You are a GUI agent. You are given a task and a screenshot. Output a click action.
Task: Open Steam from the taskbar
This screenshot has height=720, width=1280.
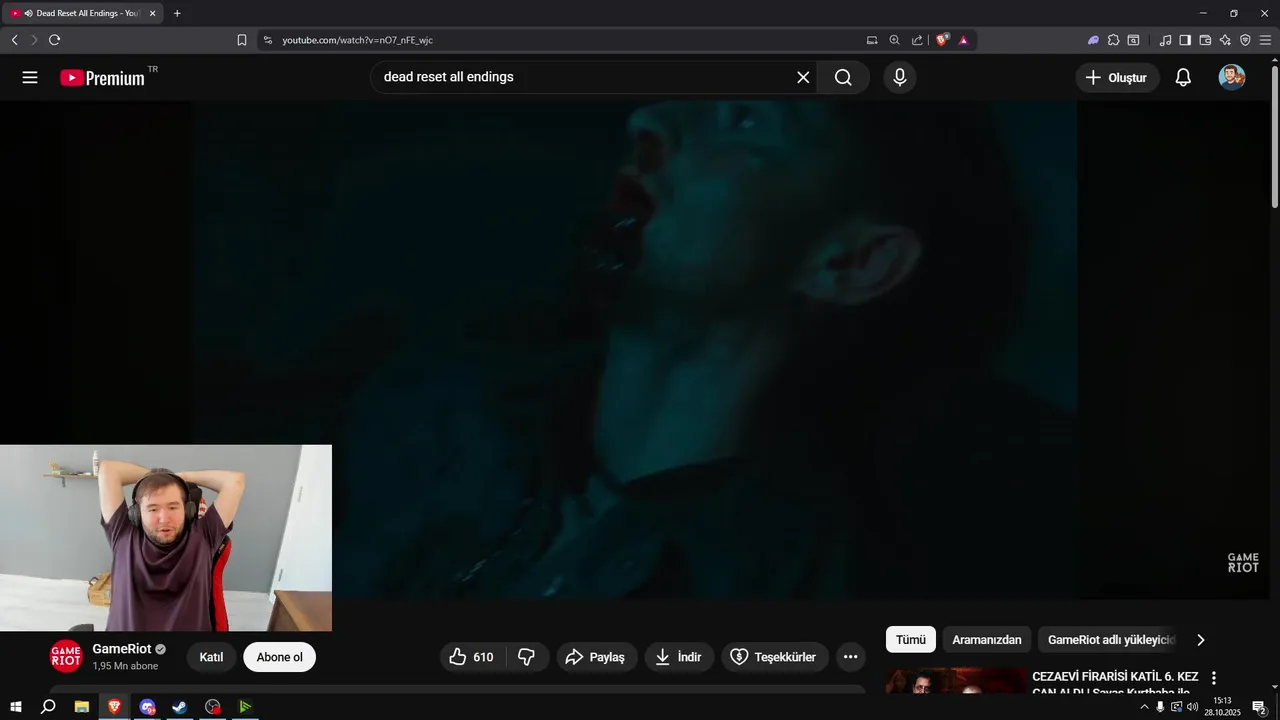180,707
